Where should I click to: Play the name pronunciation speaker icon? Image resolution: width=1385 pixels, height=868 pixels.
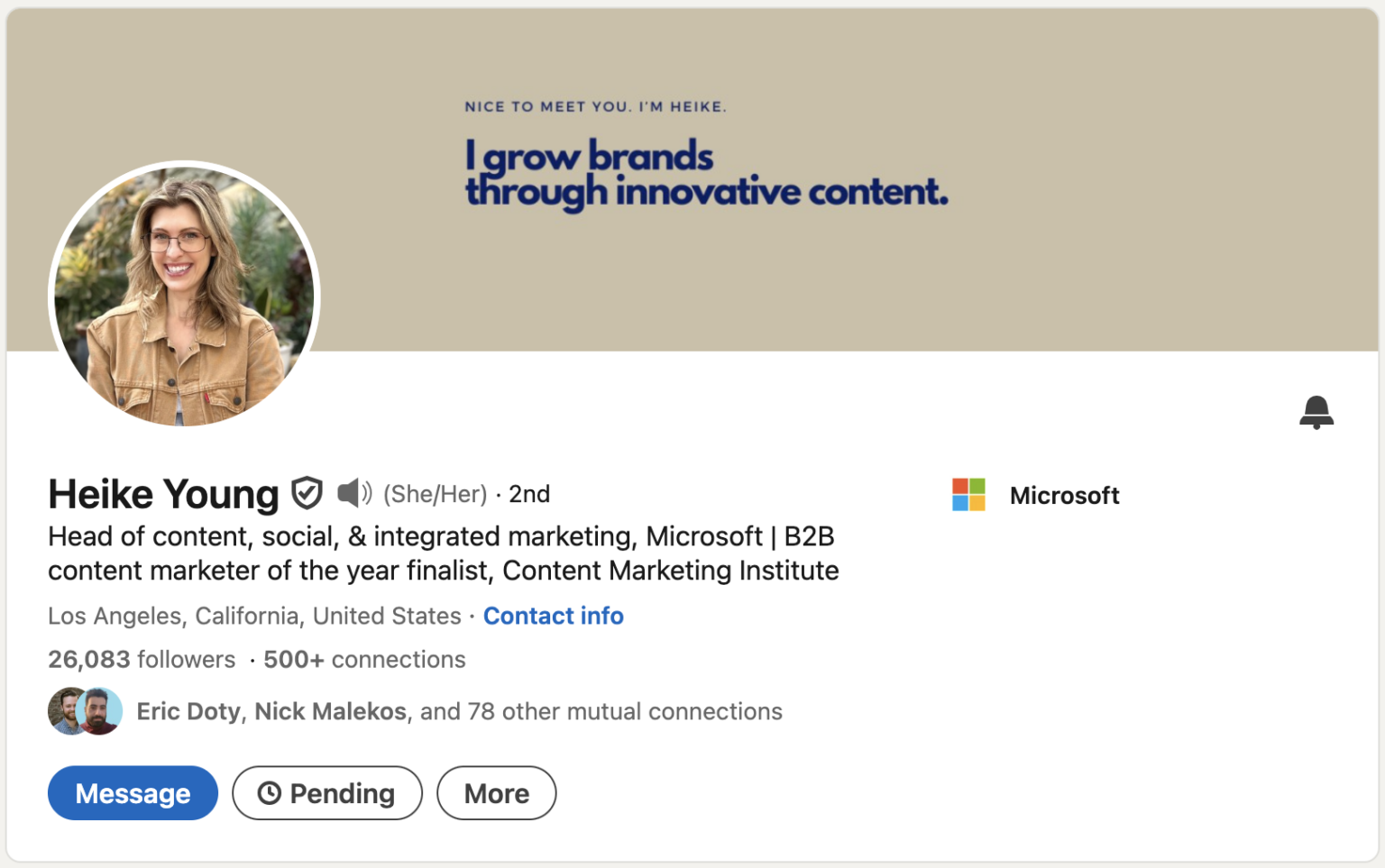point(353,493)
